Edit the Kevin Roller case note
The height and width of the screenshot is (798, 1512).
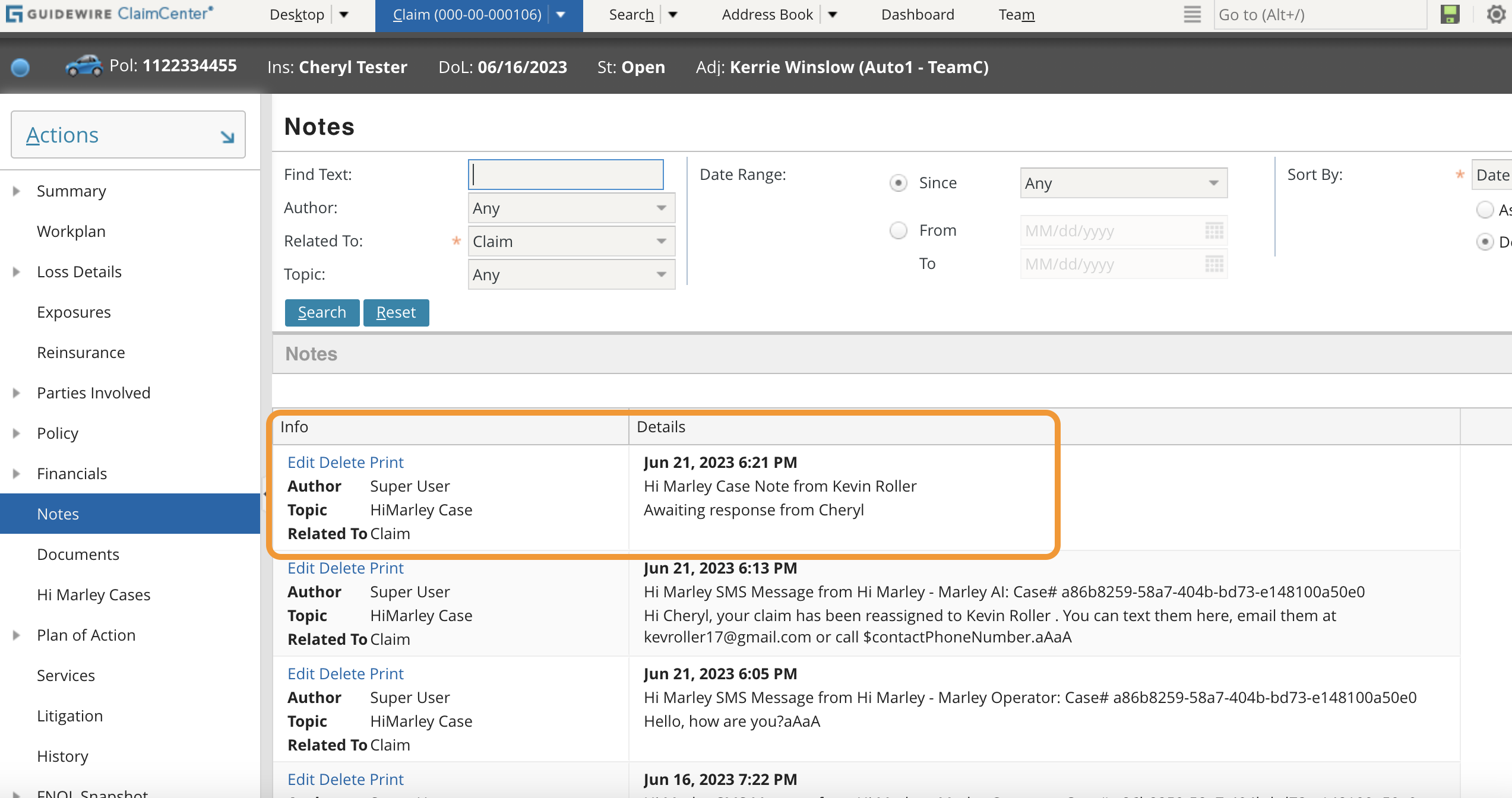click(300, 462)
